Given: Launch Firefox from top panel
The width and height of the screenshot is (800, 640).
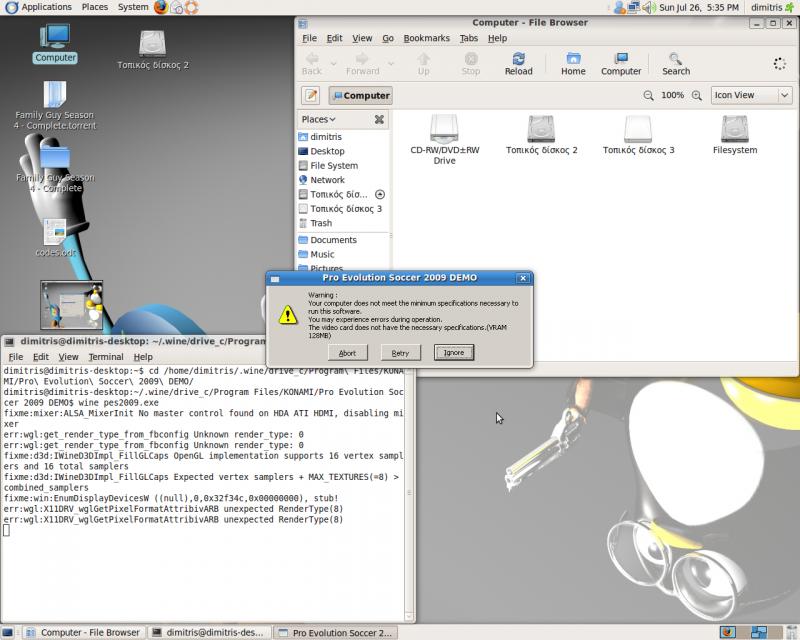Looking at the screenshot, I should pyautogui.click(x=161, y=7).
